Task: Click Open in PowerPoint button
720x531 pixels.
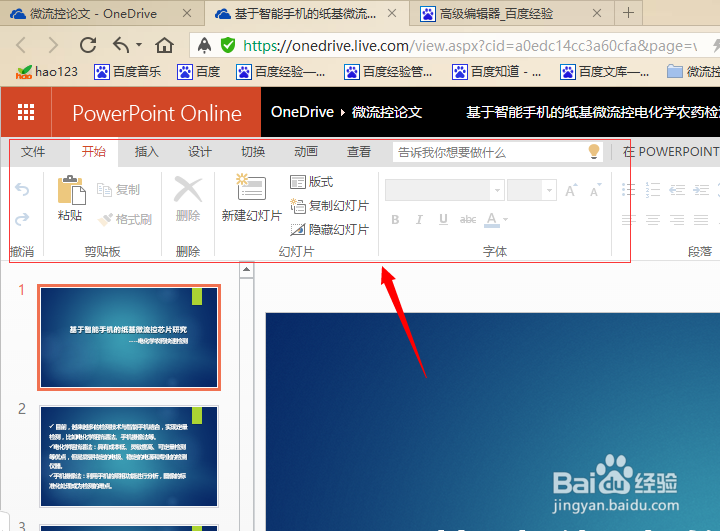Action: pyautogui.click(x=671, y=152)
